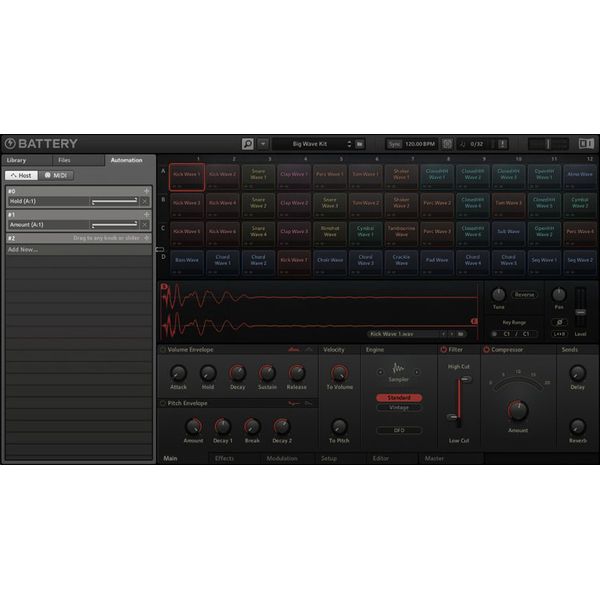Open the Big Wave Kit preset selector
The height and width of the screenshot is (600, 600).
coord(309,144)
